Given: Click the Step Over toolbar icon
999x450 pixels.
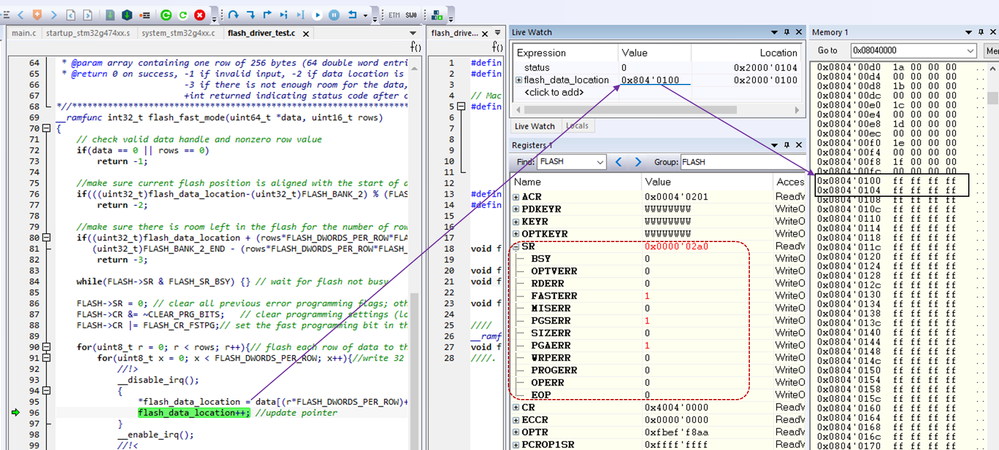Looking at the screenshot, I should 233,15.
